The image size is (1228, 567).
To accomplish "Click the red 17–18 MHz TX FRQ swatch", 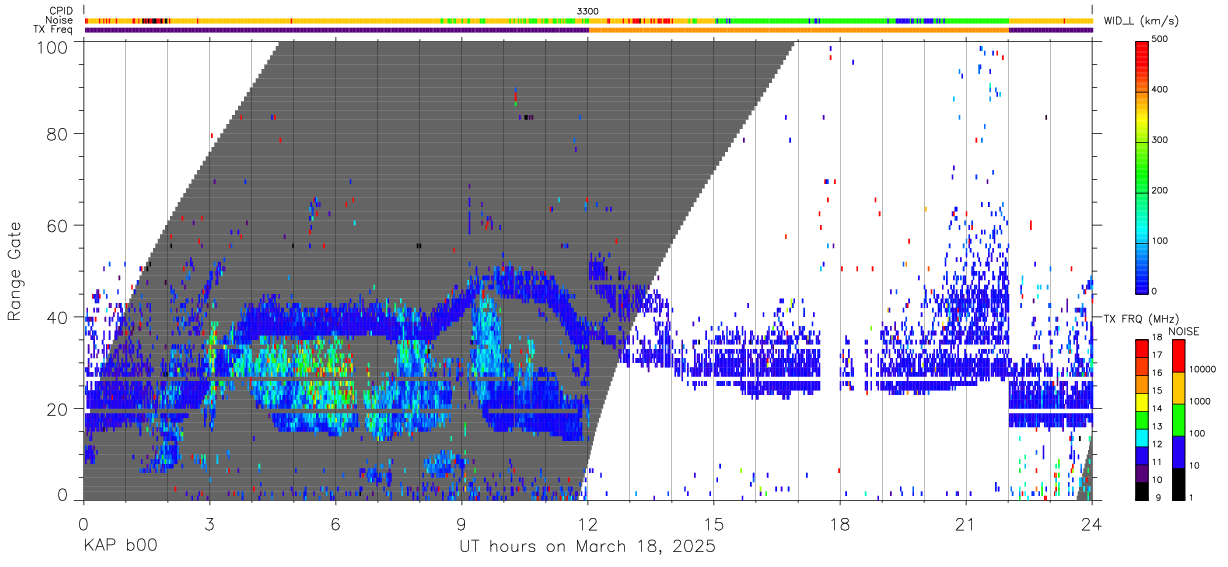I will tap(1141, 348).
